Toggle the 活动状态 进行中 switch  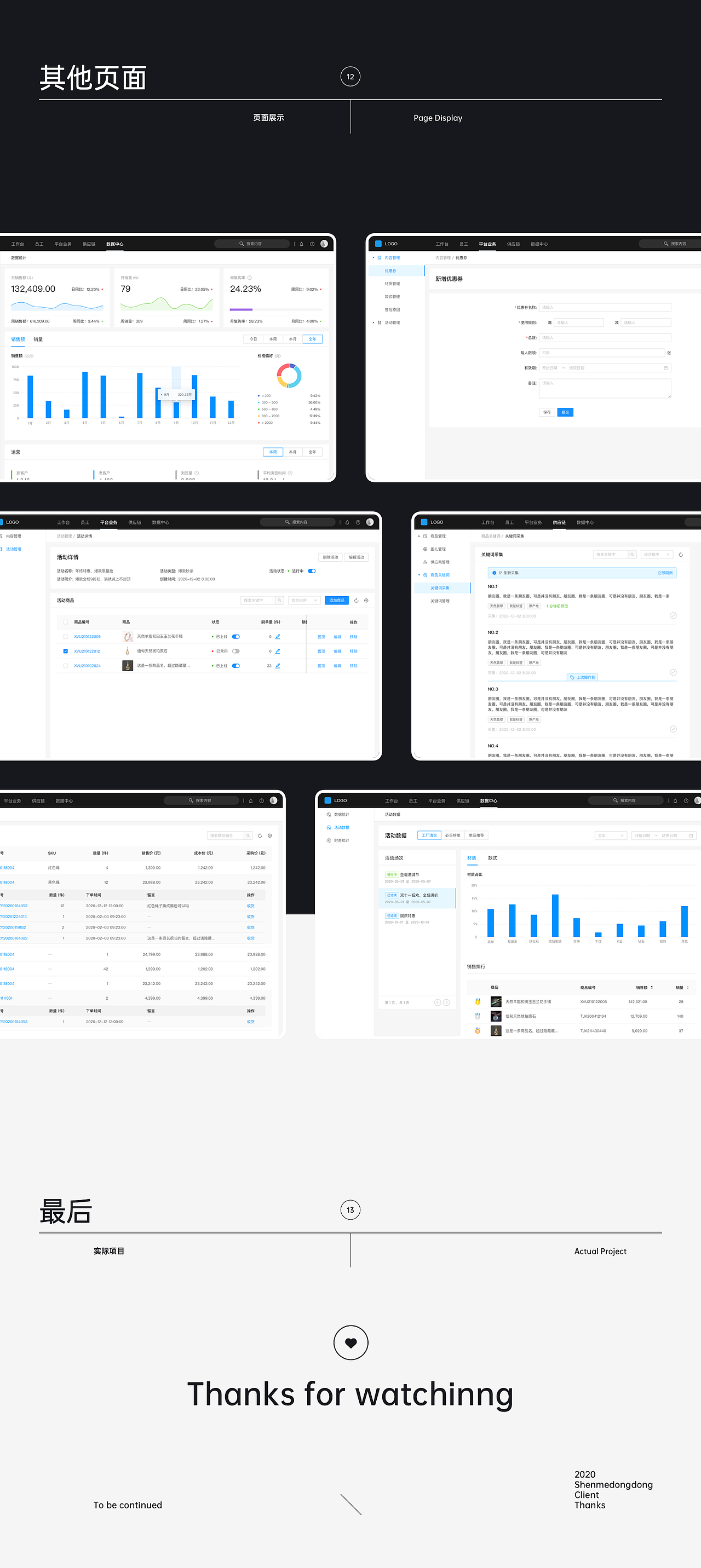(312, 571)
